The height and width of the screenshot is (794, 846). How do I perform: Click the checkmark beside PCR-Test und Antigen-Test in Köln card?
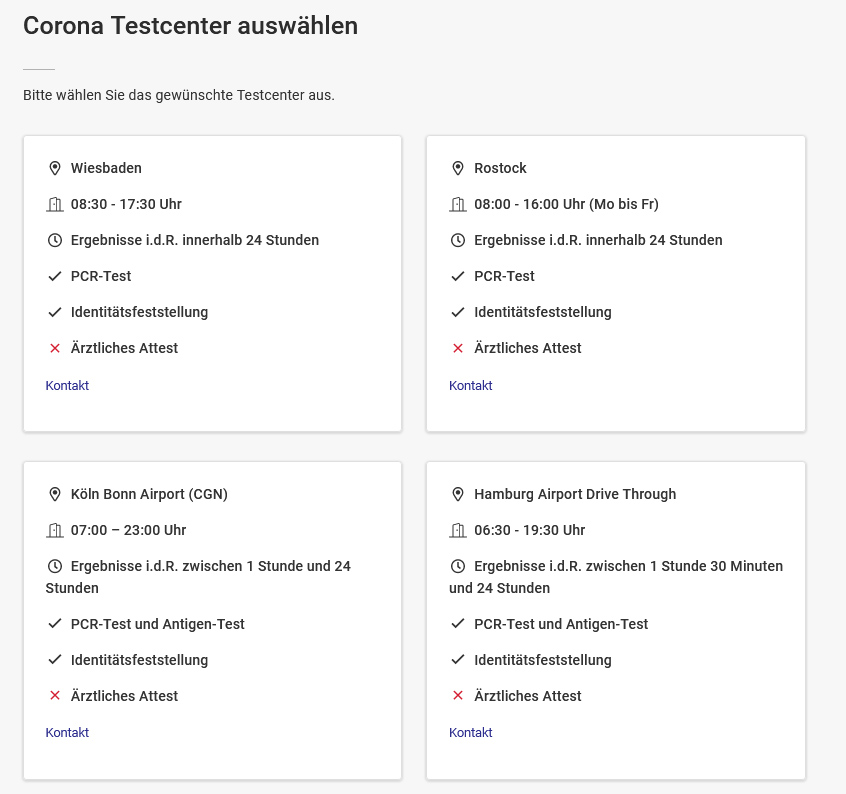click(55, 624)
